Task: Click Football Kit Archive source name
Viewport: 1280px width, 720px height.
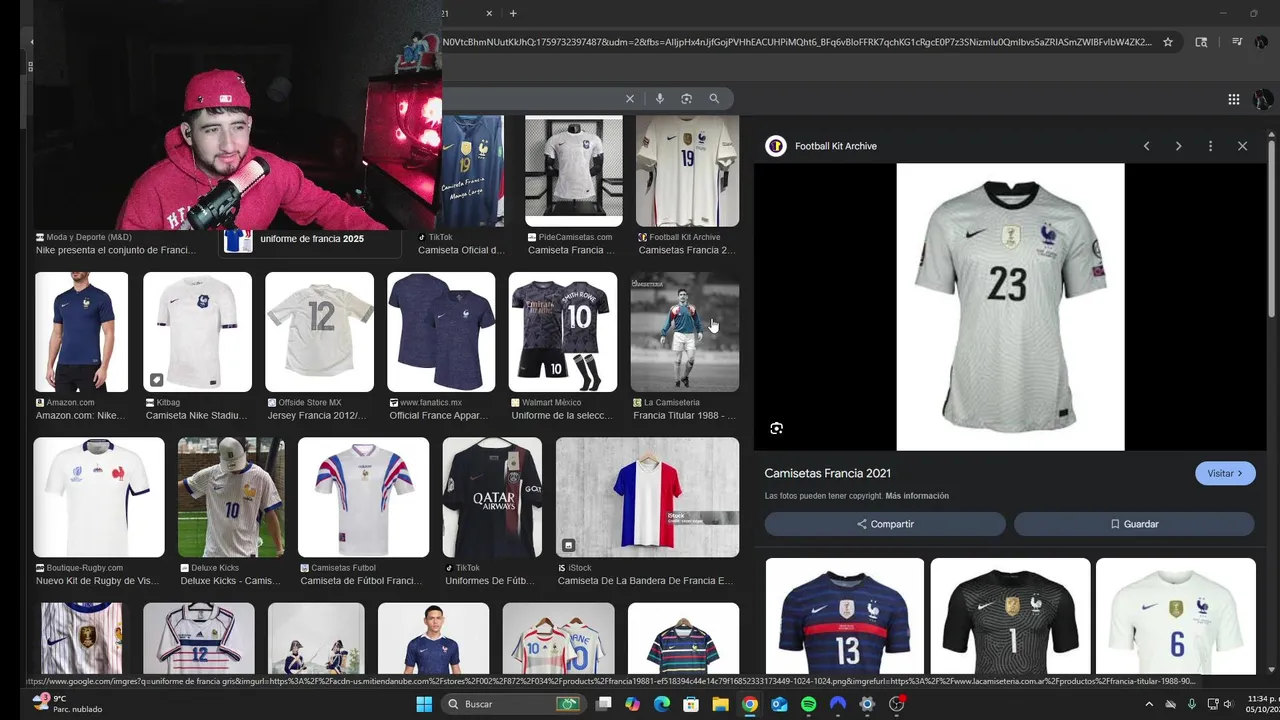Action: pos(836,146)
